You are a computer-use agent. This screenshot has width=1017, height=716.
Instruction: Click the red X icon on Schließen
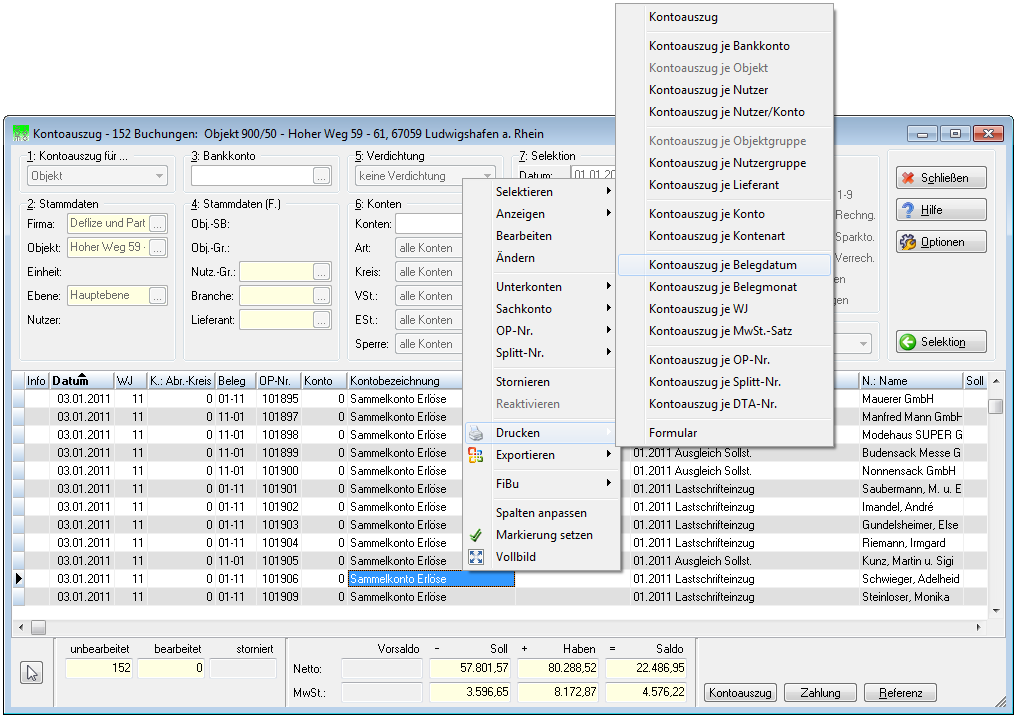tap(908, 178)
